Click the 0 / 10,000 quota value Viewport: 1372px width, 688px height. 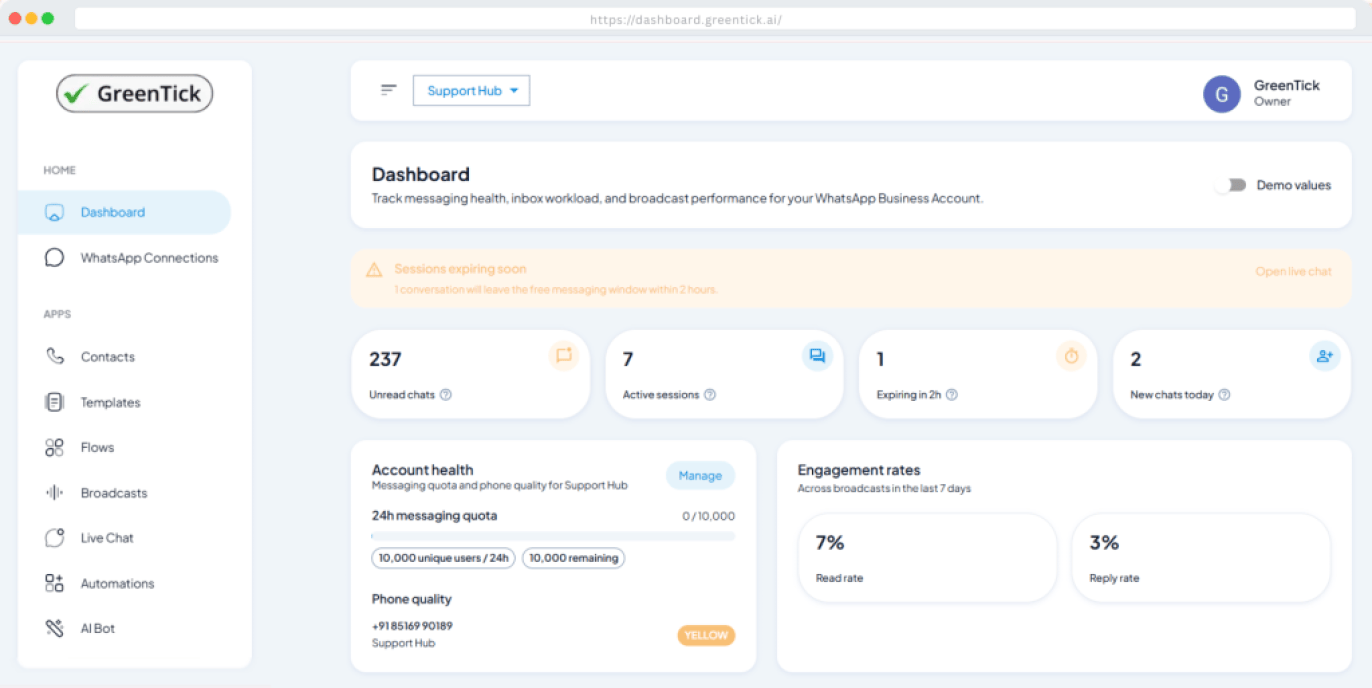click(709, 517)
